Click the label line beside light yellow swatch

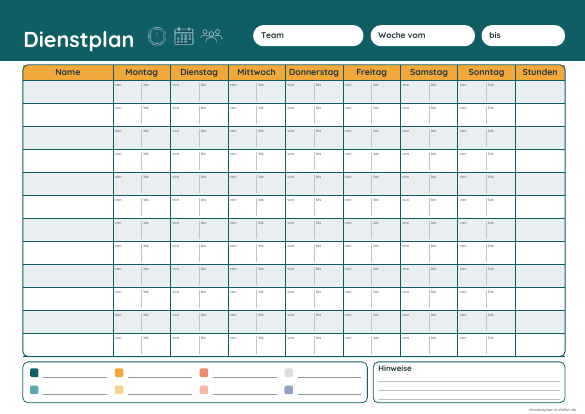click(x=160, y=394)
